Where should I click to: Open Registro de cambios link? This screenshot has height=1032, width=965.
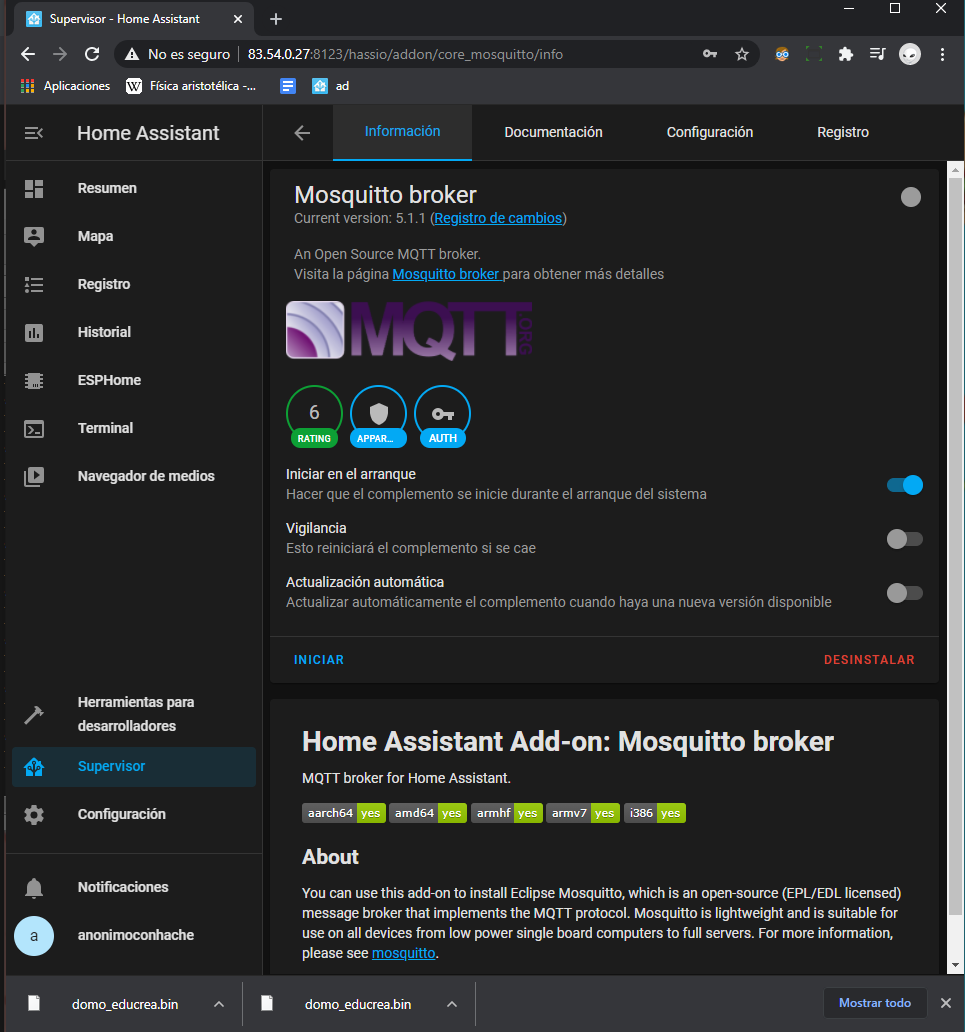[x=498, y=219]
